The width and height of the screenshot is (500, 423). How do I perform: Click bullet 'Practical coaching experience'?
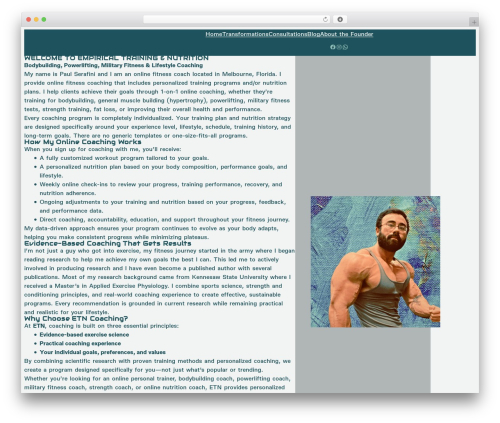coord(80,343)
